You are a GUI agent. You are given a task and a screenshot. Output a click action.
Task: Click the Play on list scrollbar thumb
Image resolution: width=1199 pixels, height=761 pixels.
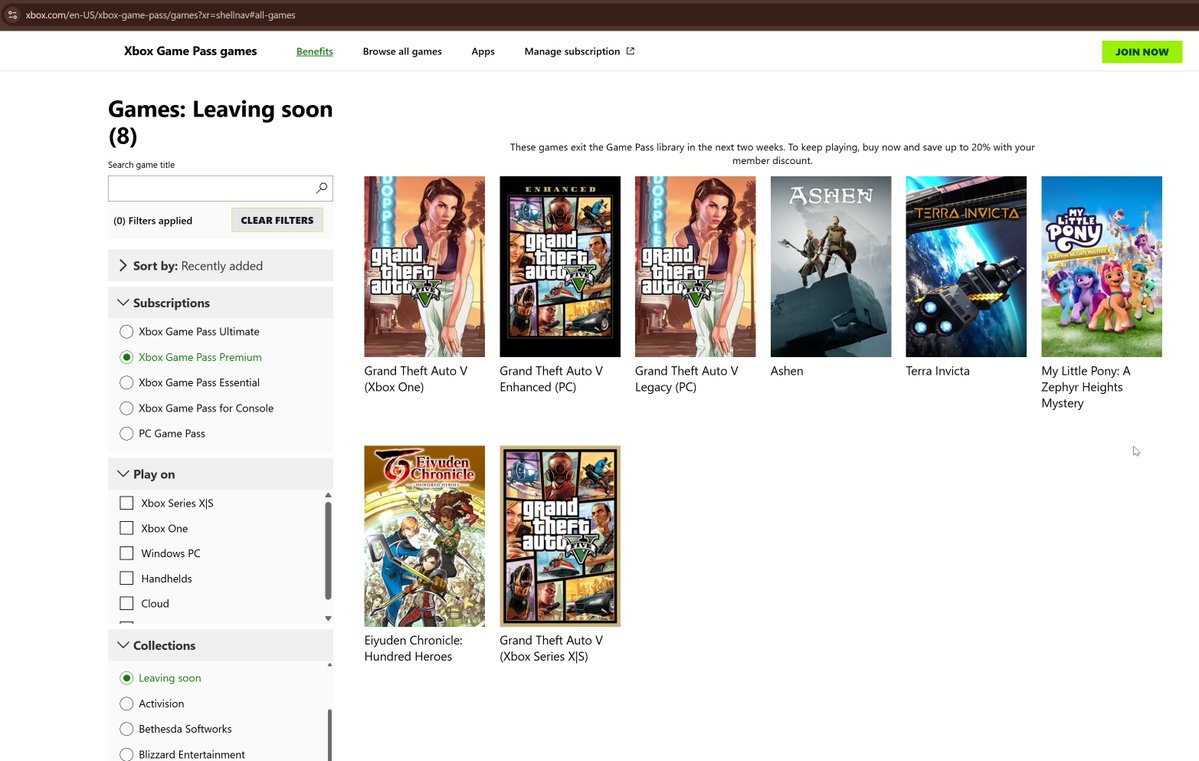tap(328, 551)
